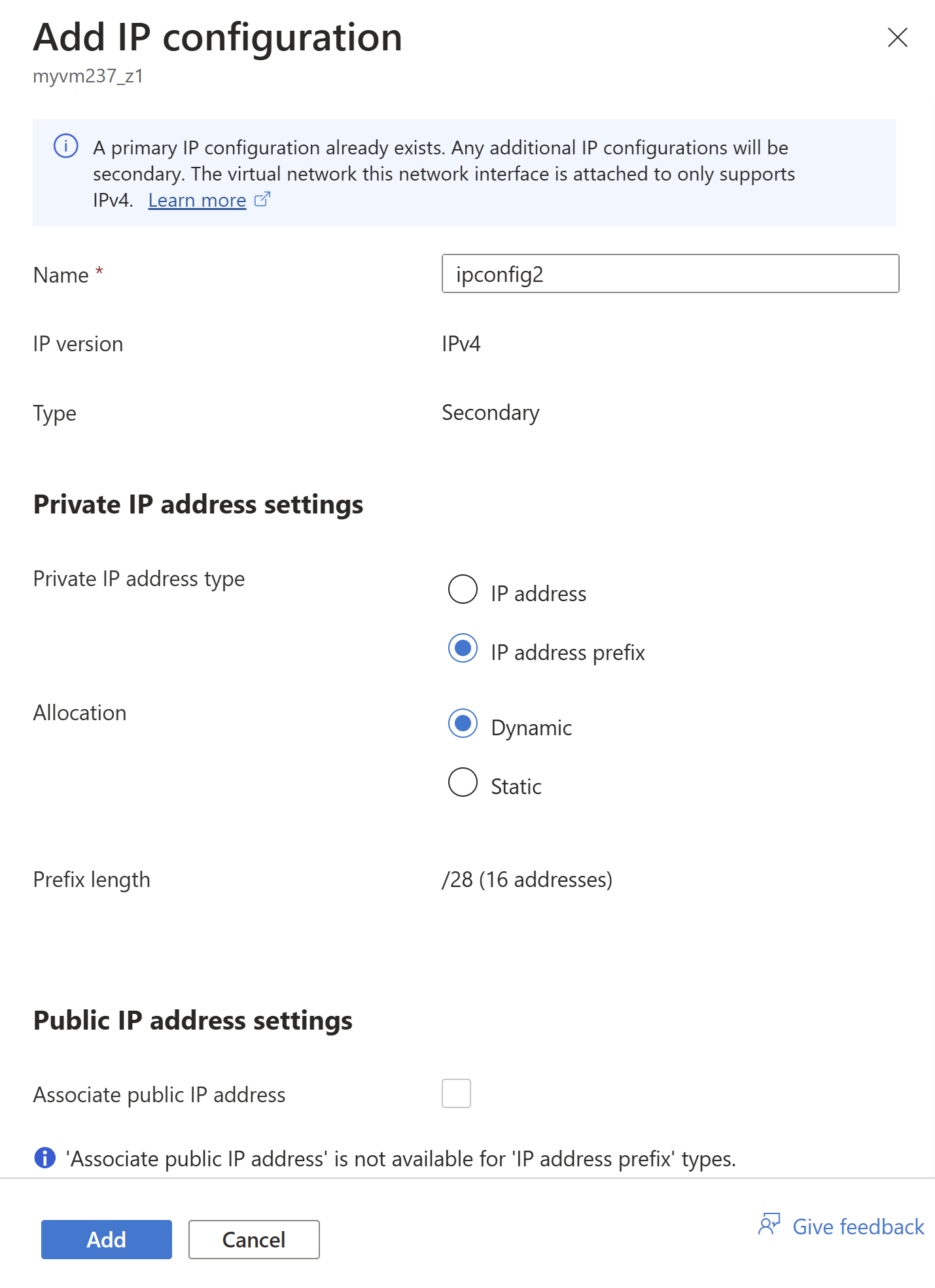Click the external link icon beside Learn more
This screenshot has width=935, height=1288.
[x=262, y=200]
